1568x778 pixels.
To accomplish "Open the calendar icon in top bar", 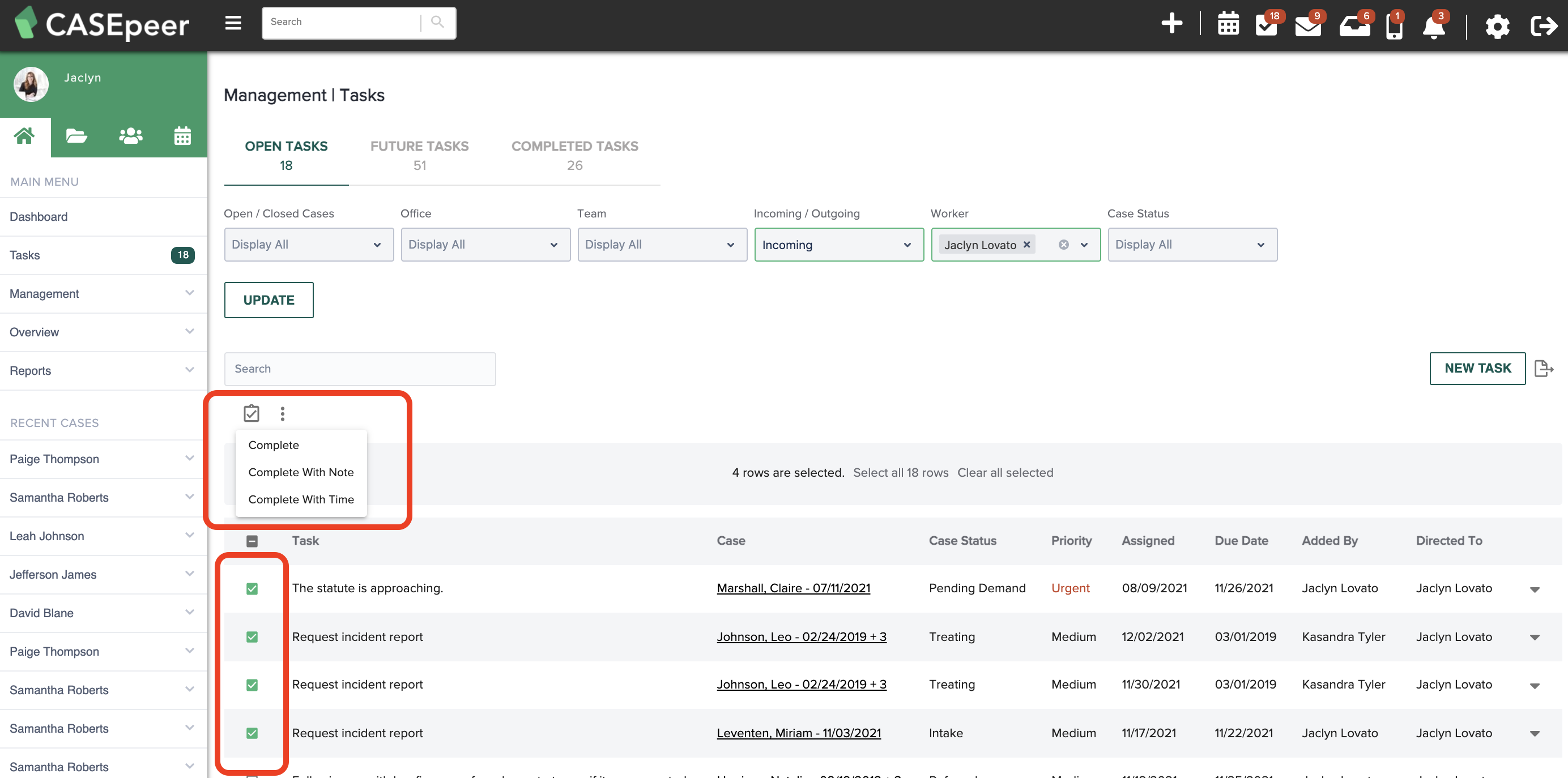I will tap(1228, 25).
